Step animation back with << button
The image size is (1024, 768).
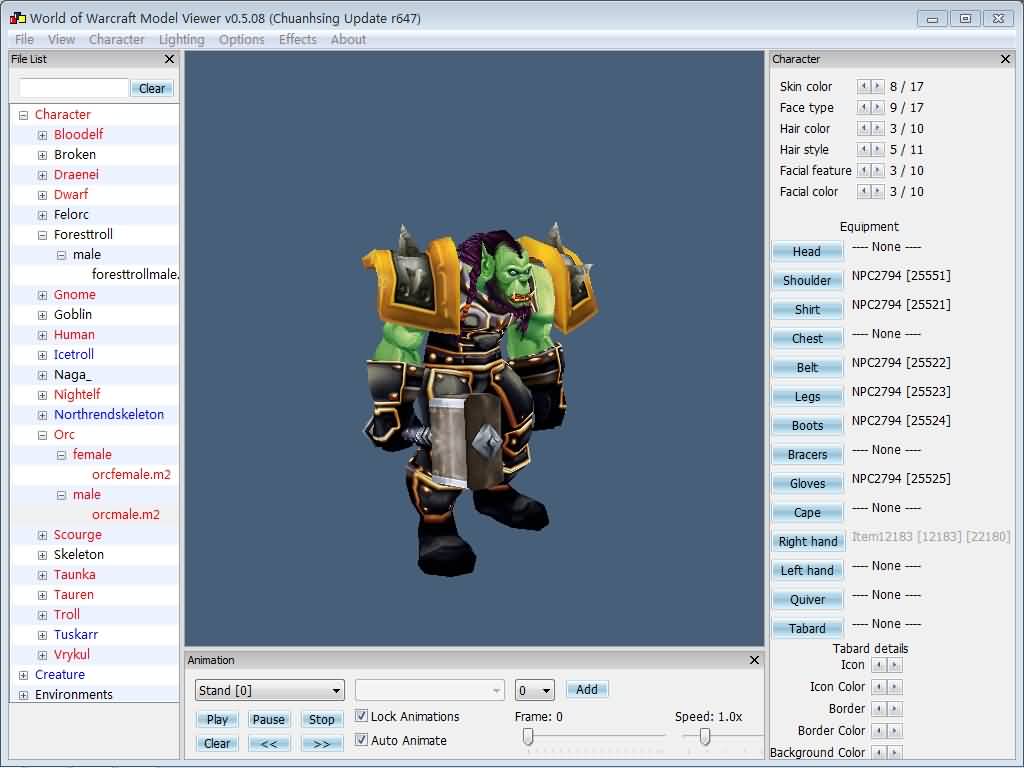[x=269, y=743]
